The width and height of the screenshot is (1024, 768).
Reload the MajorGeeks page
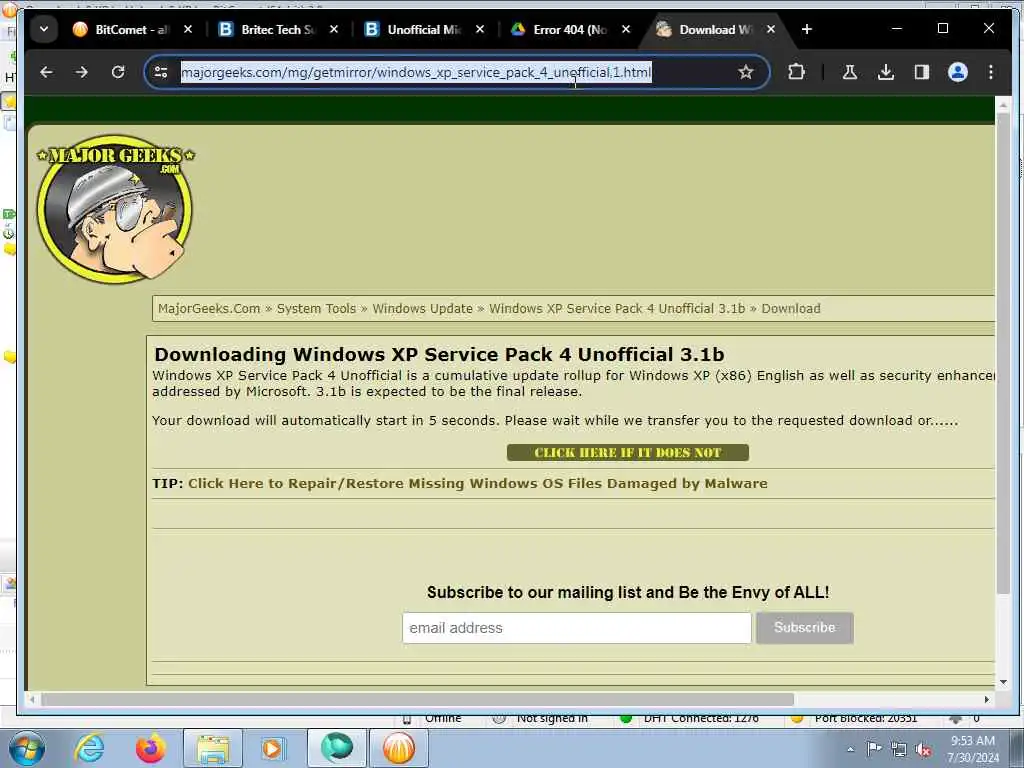click(x=118, y=72)
